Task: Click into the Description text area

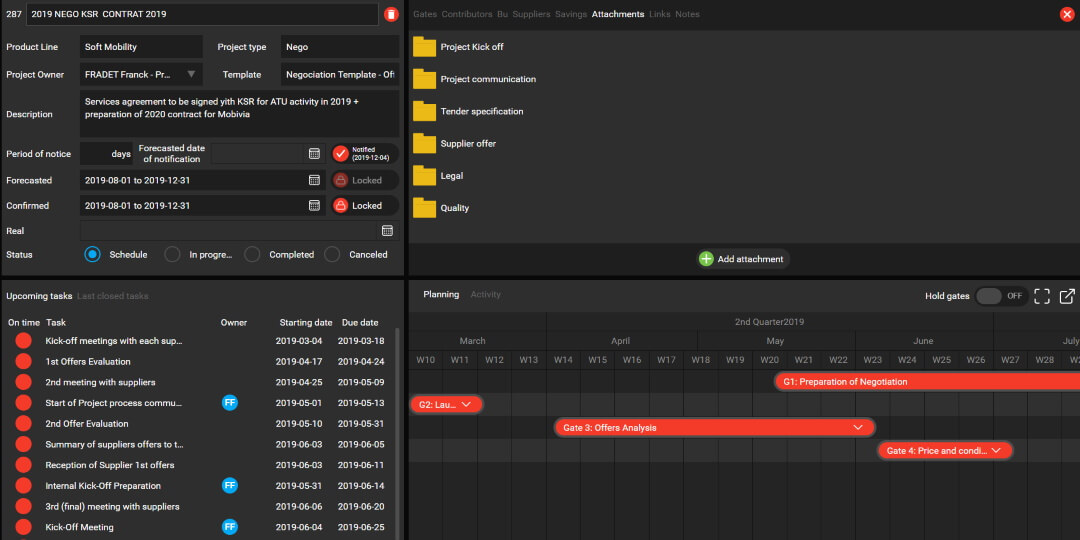Action: point(239,114)
